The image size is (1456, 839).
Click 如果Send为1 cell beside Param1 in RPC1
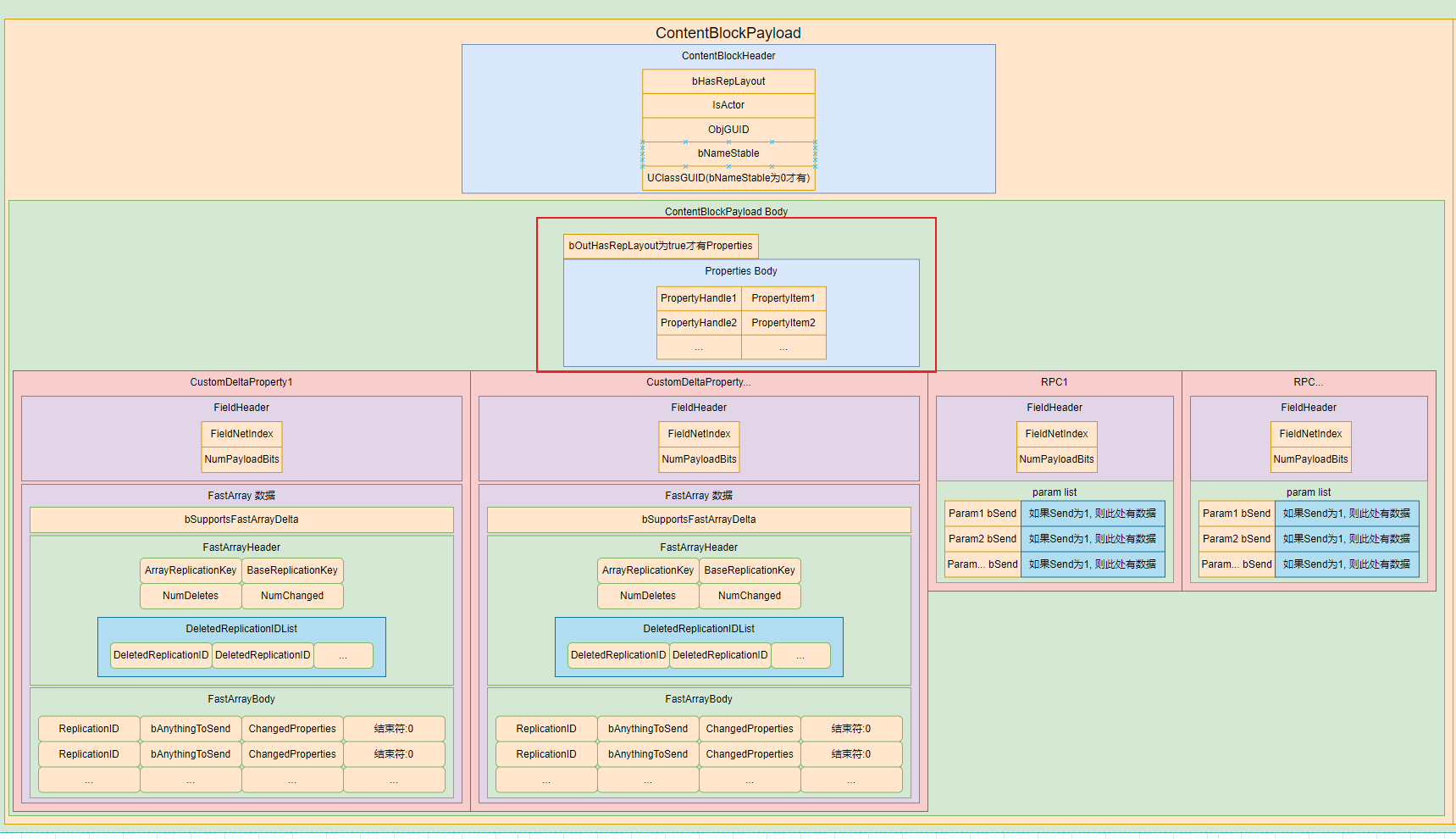point(1093,514)
